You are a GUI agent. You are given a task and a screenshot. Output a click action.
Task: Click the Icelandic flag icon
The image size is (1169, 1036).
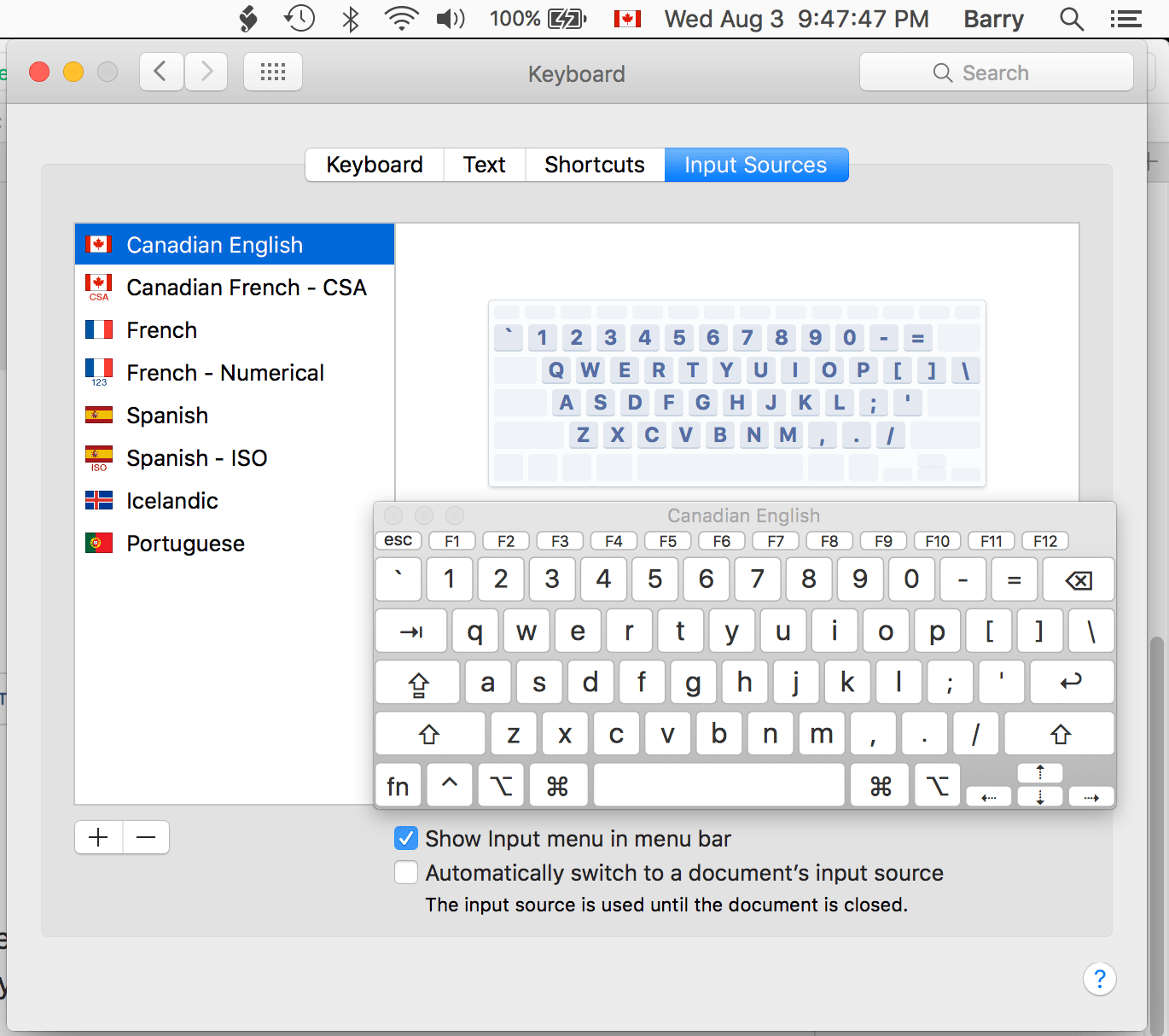98,500
